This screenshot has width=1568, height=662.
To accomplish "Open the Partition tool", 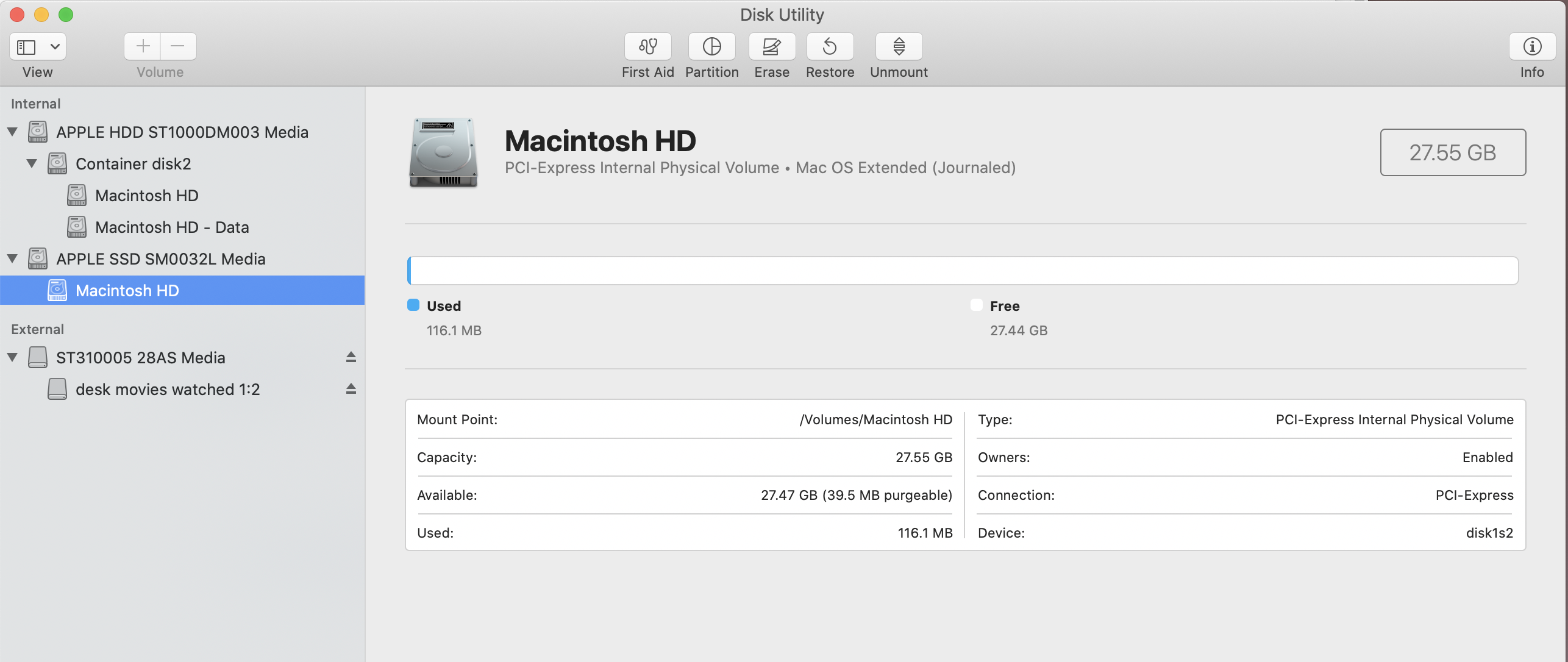I will pos(711,47).
